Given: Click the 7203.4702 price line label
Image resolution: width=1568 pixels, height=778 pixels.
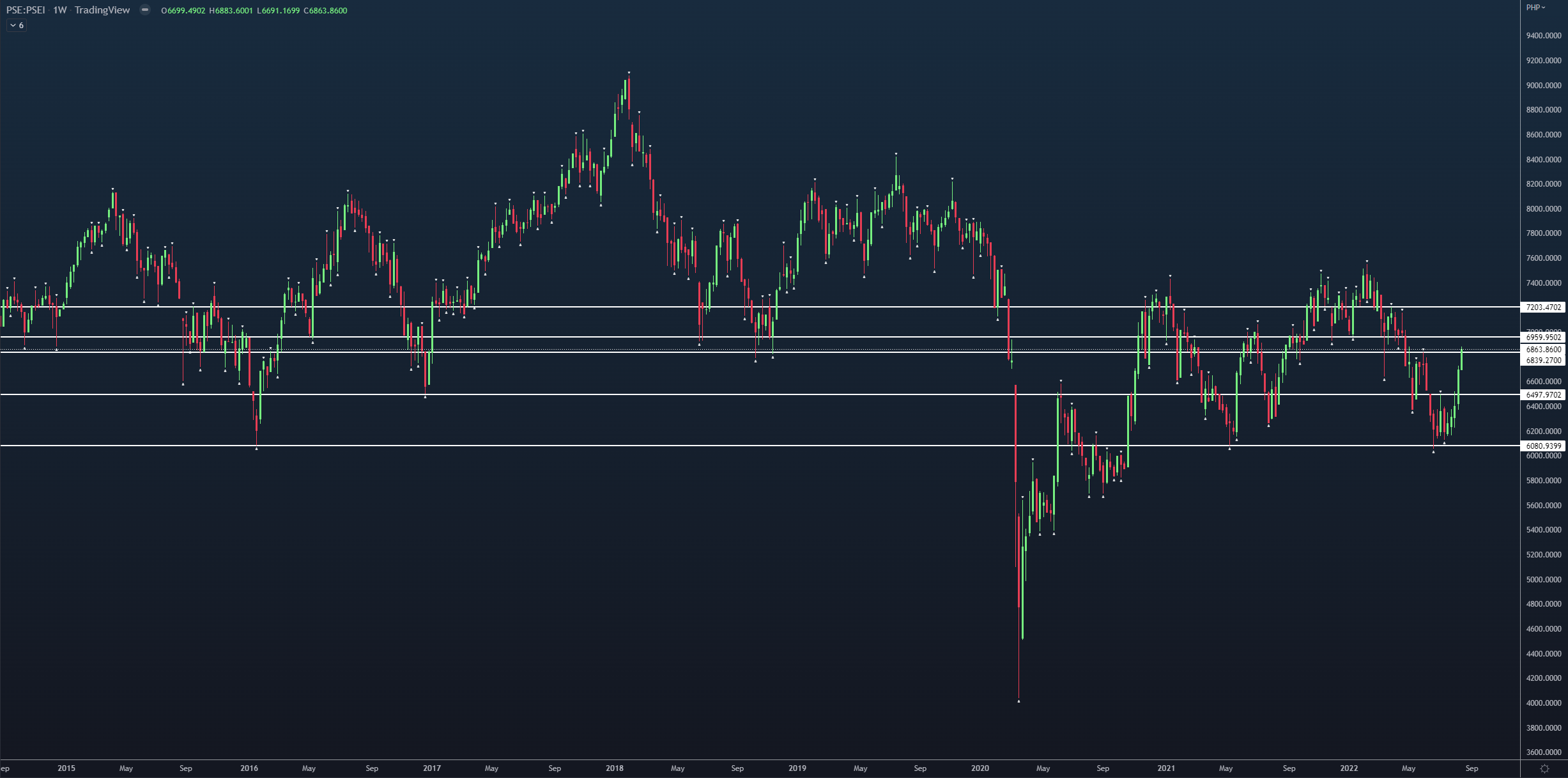Looking at the screenshot, I should [x=1543, y=307].
